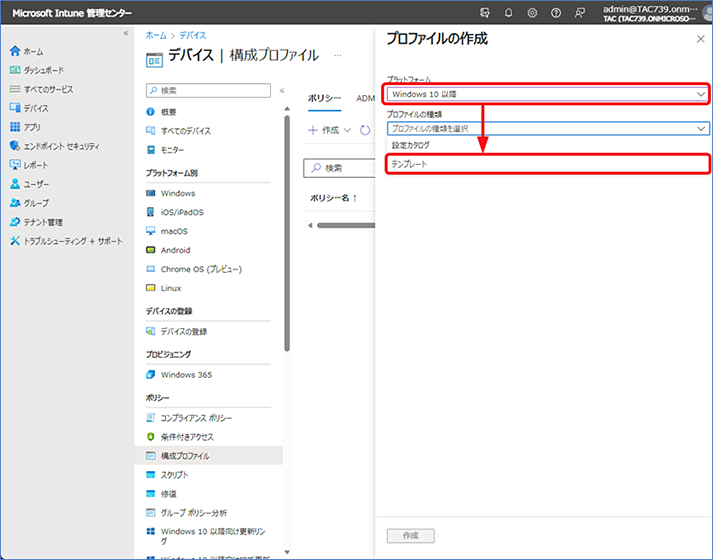
Task: Open Windows 365 under プロビジョニング
Action: click(179, 375)
